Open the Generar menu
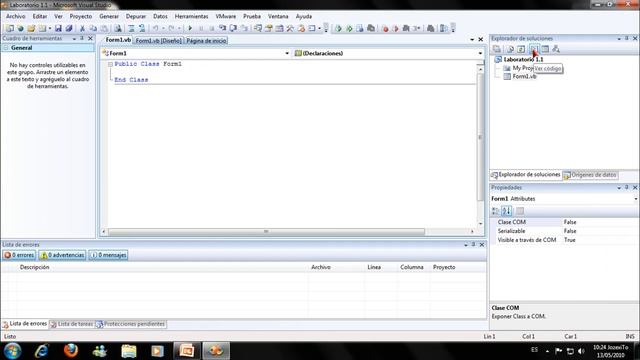The image size is (640, 360). [109, 16]
